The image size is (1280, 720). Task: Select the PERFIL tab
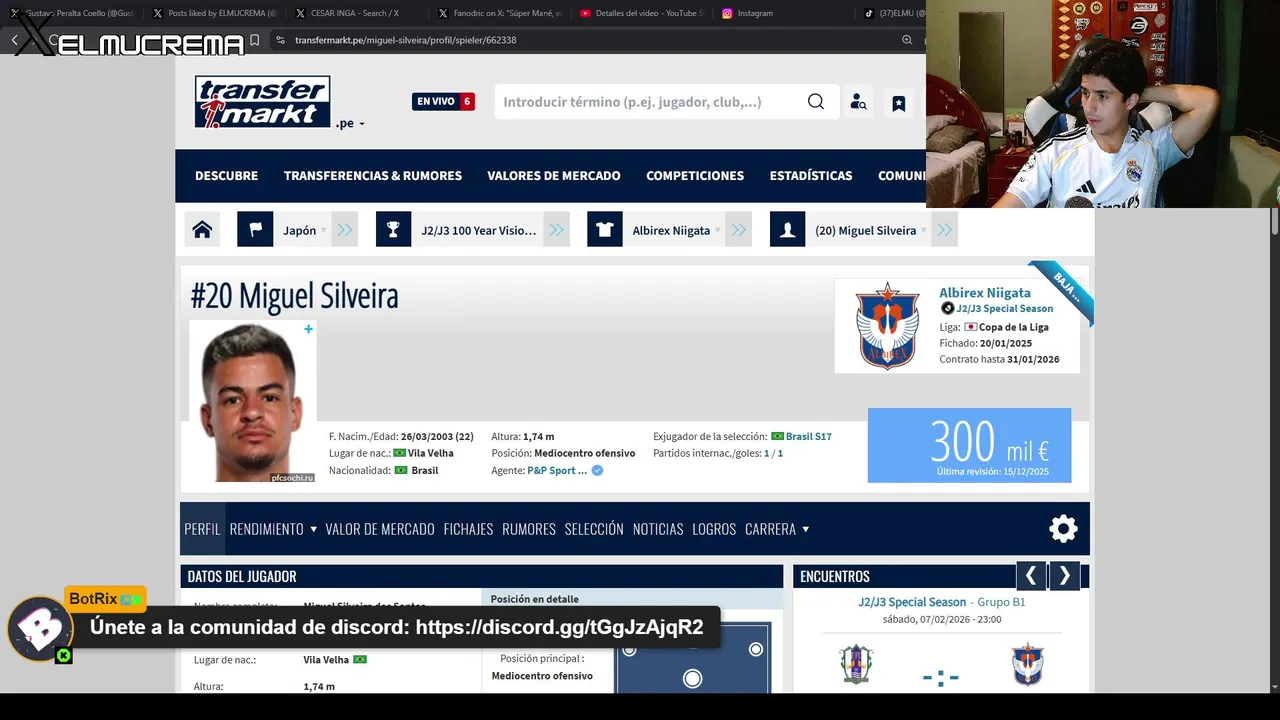click(x=202, y=529)
